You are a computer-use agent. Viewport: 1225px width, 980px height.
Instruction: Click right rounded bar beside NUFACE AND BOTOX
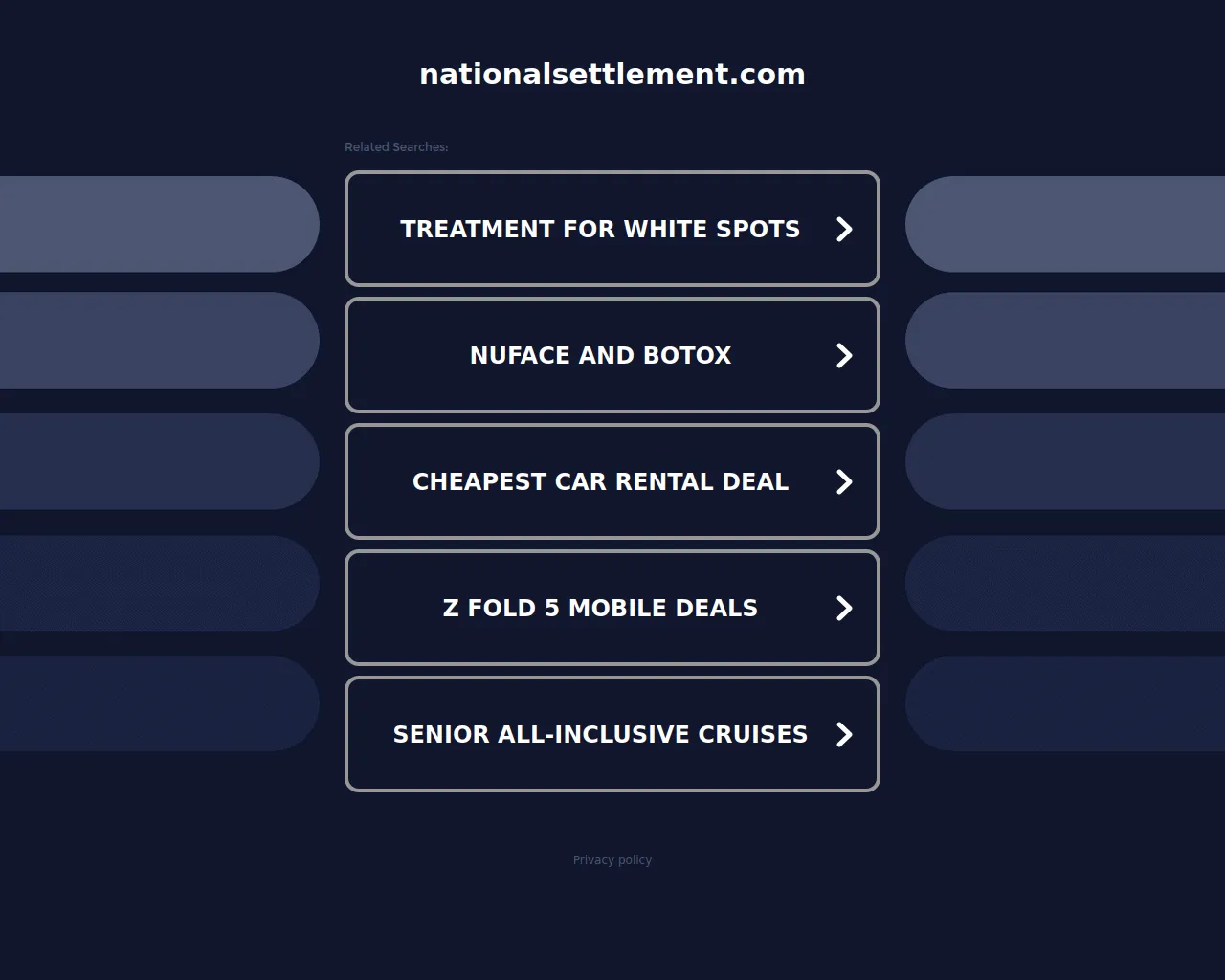[x=1065, y=341]
